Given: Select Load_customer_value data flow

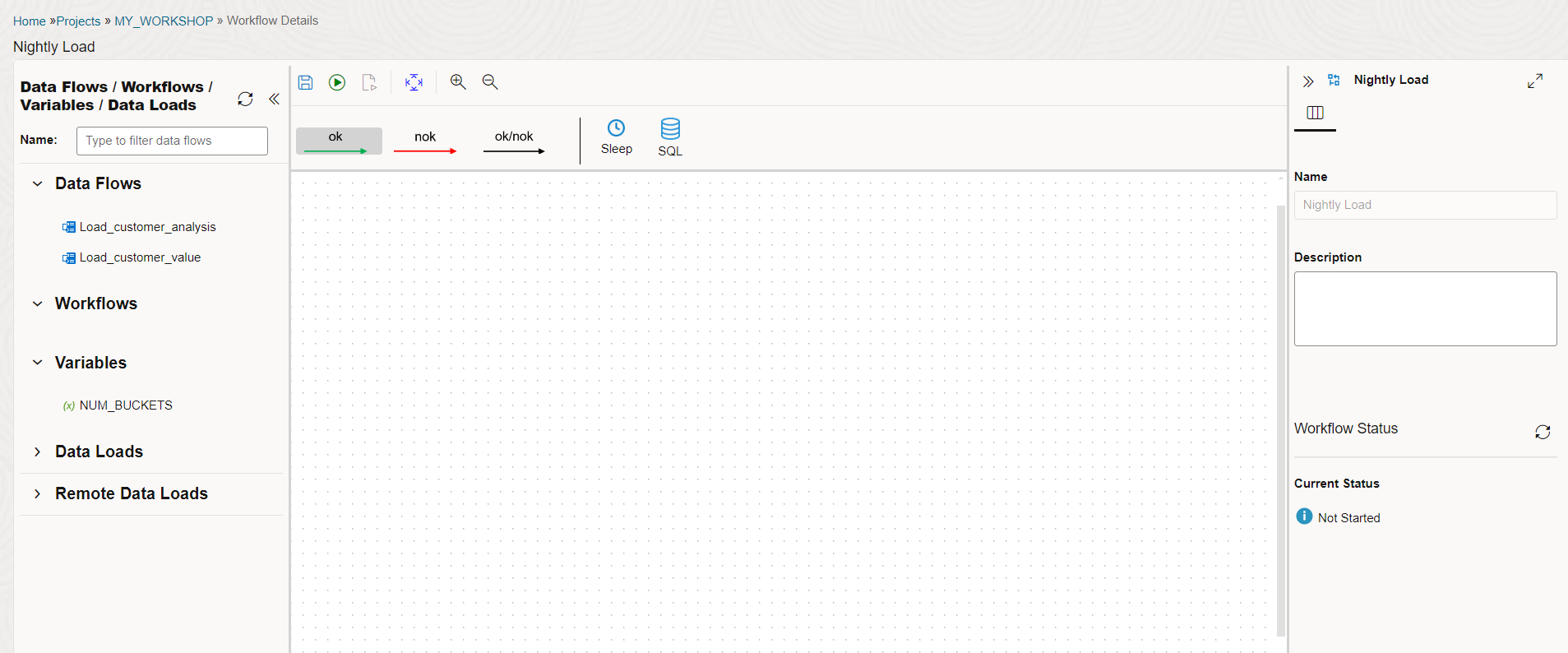Looking at the screenshot, I should pos(140,257).
